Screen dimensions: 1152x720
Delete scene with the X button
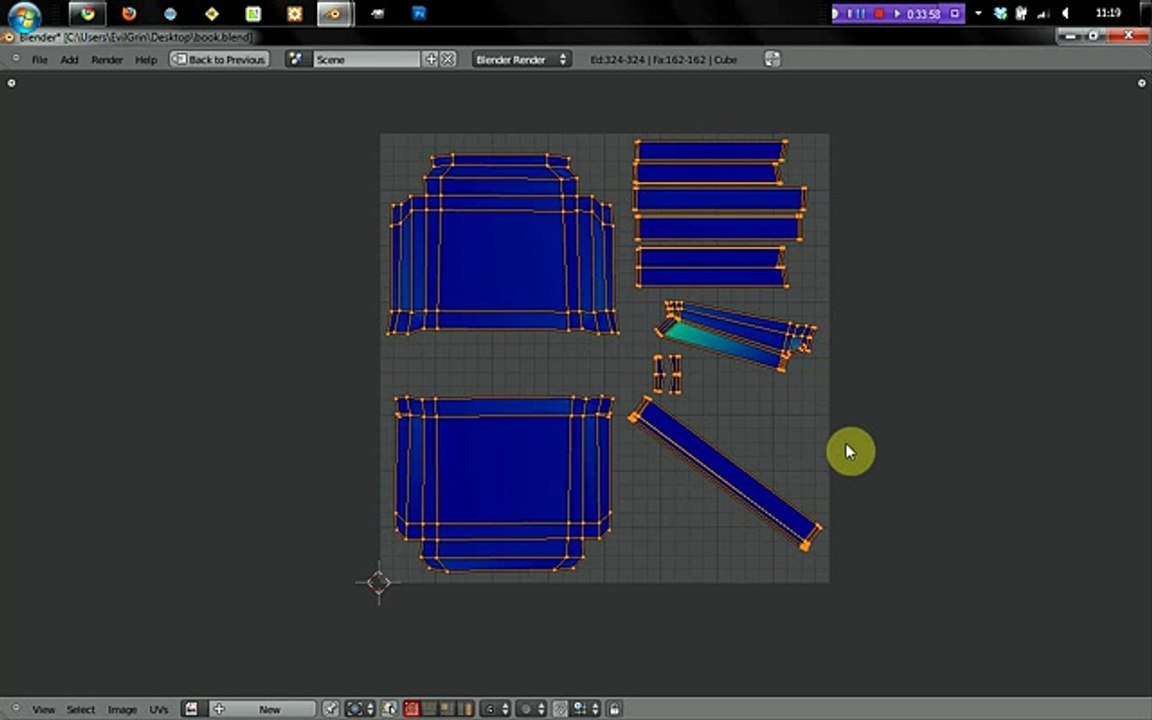448,60
